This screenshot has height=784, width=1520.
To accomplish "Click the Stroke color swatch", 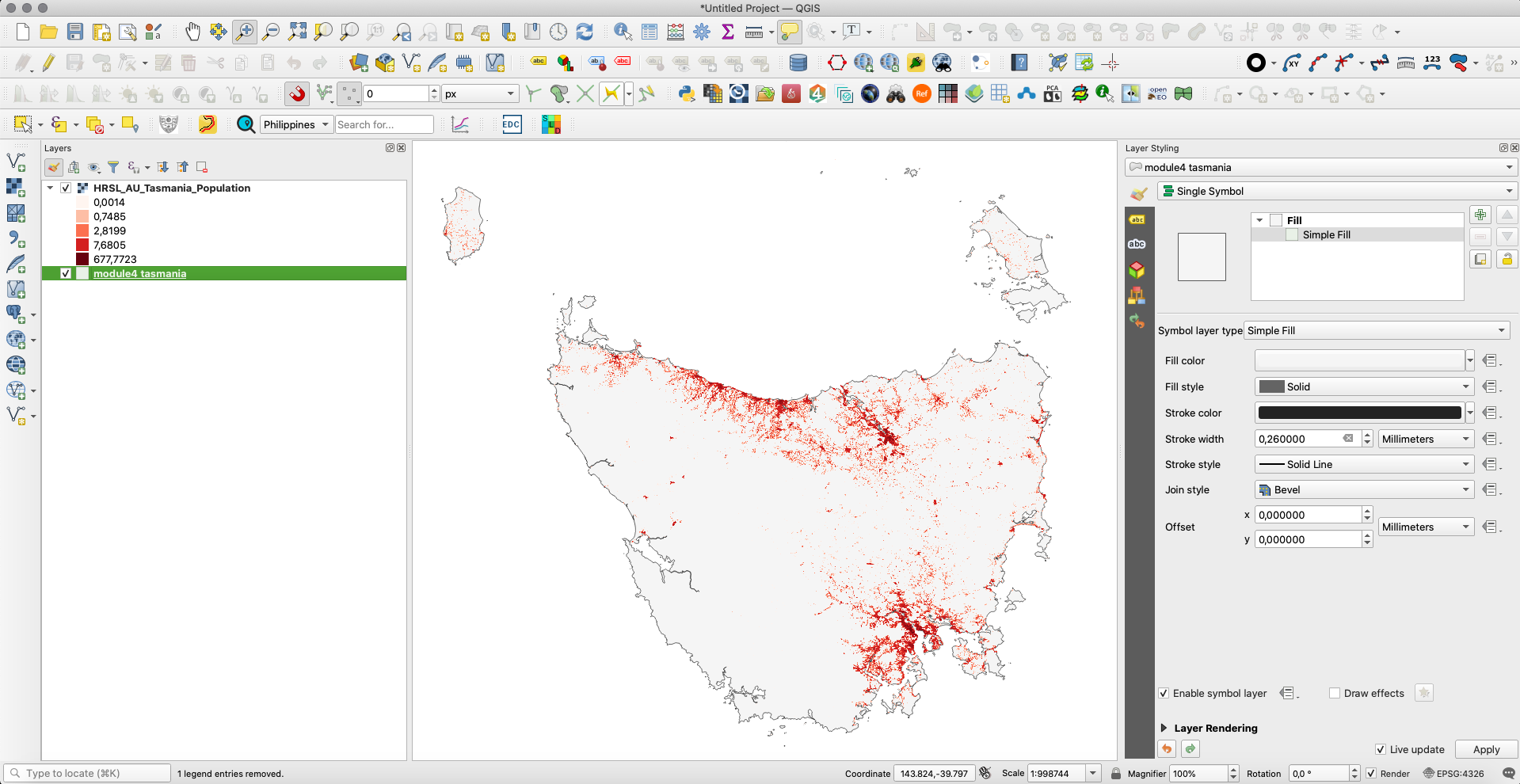I will [x=1359, y=413].
